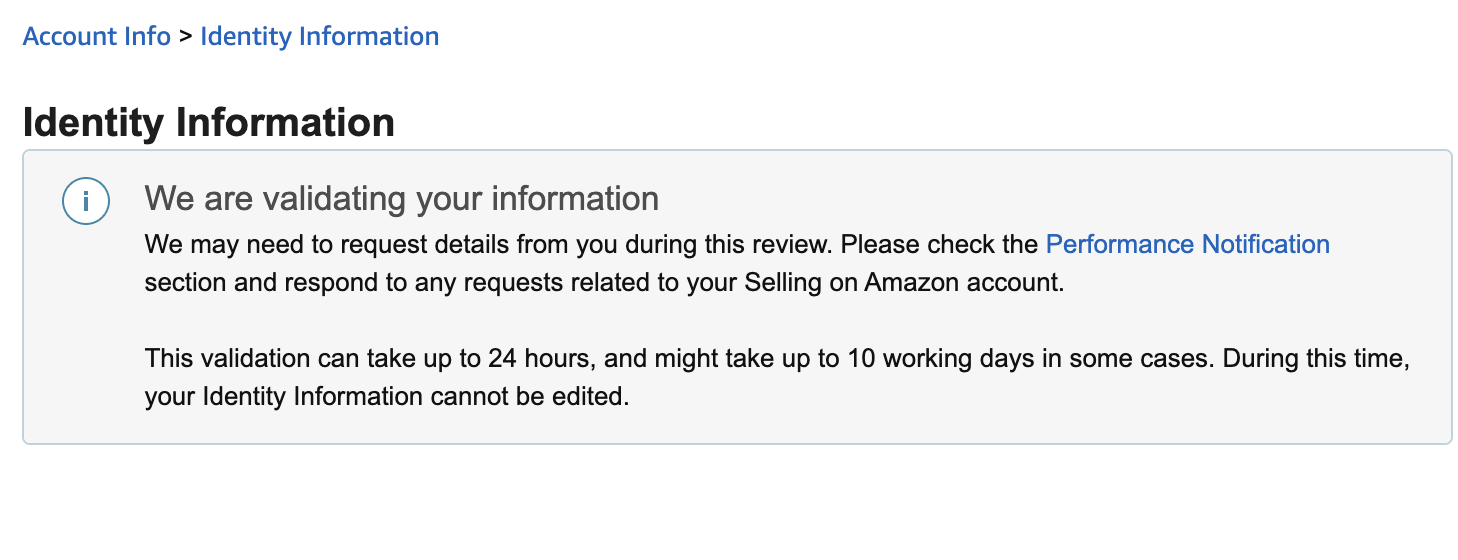
Task: Click the bold Identity Information page heading
Action: pos(208,123)
